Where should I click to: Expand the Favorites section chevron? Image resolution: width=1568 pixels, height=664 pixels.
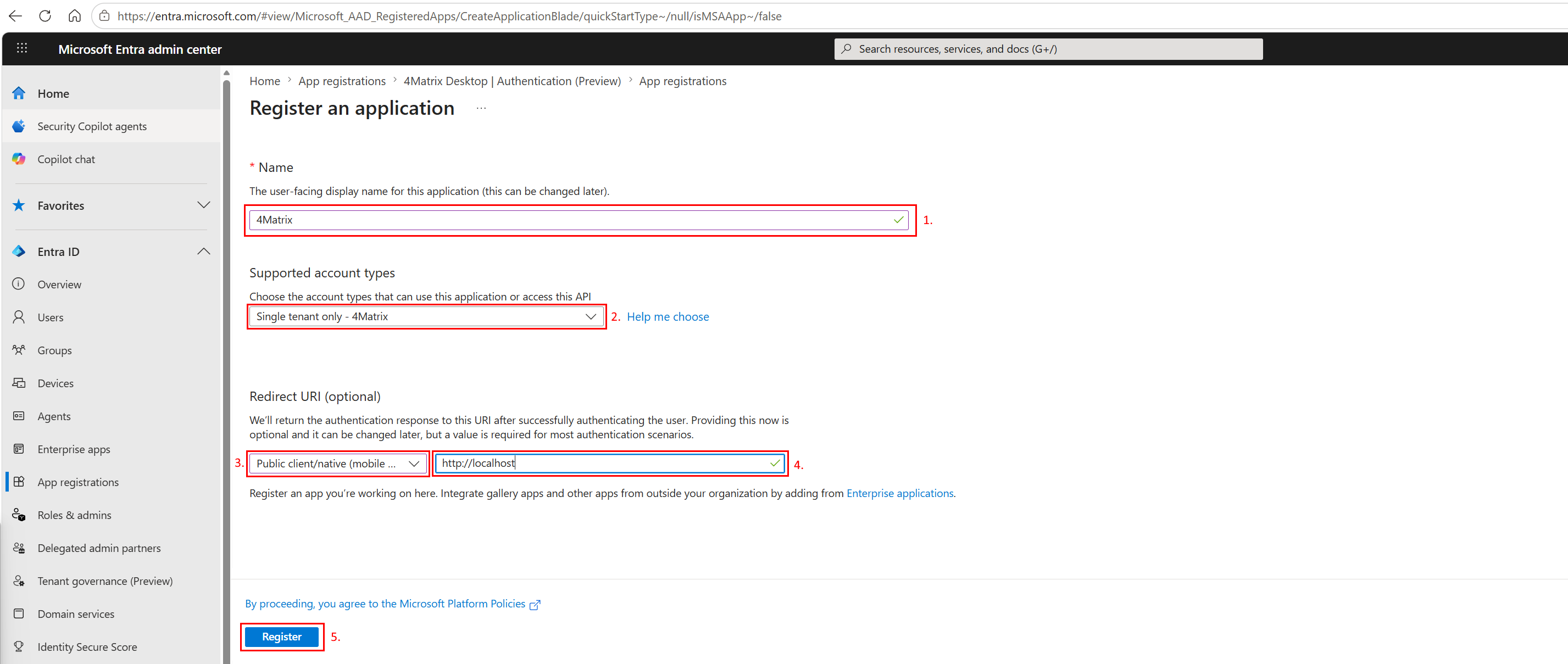[204, 205]
